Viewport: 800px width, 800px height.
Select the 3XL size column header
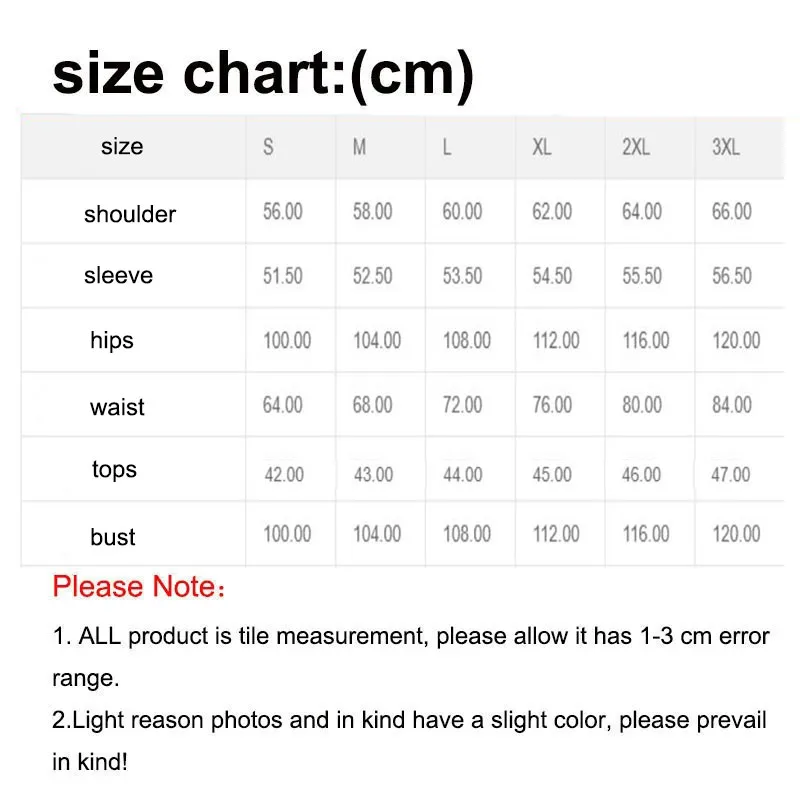(725, 147)
